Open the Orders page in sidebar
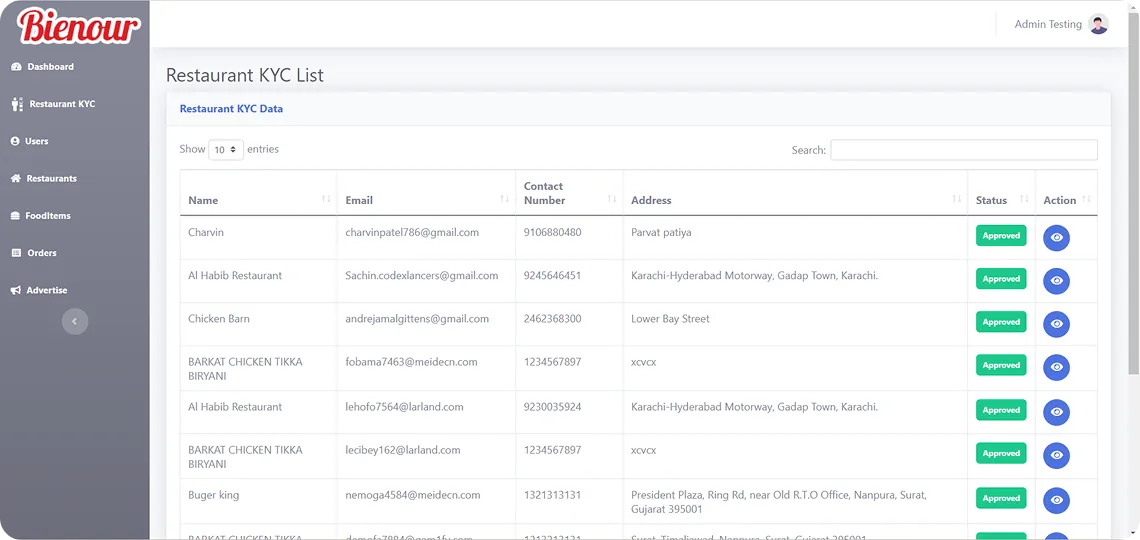Screen dimensions: 1140x540 coord(34,253)
